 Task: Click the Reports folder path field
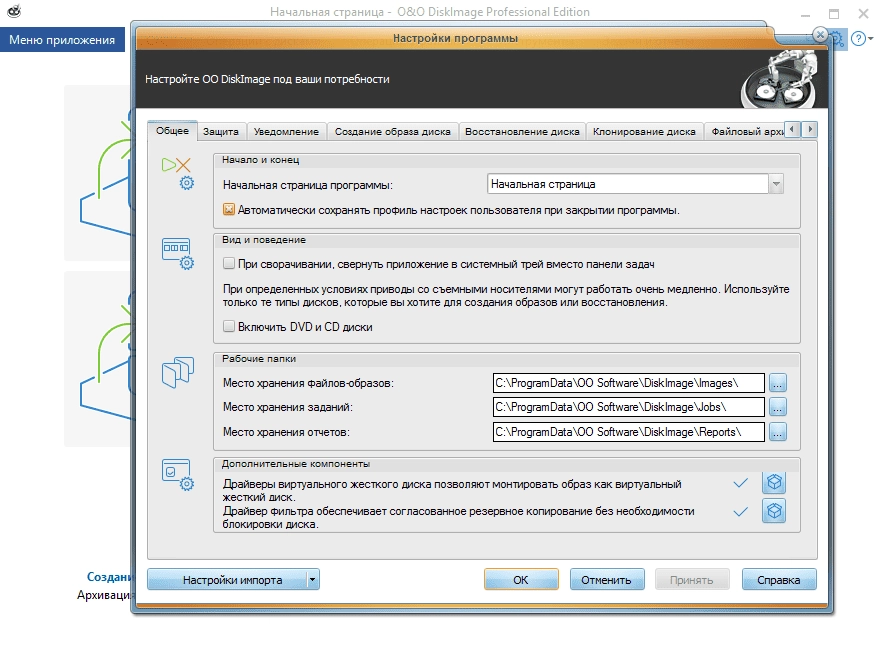point(628,432)
